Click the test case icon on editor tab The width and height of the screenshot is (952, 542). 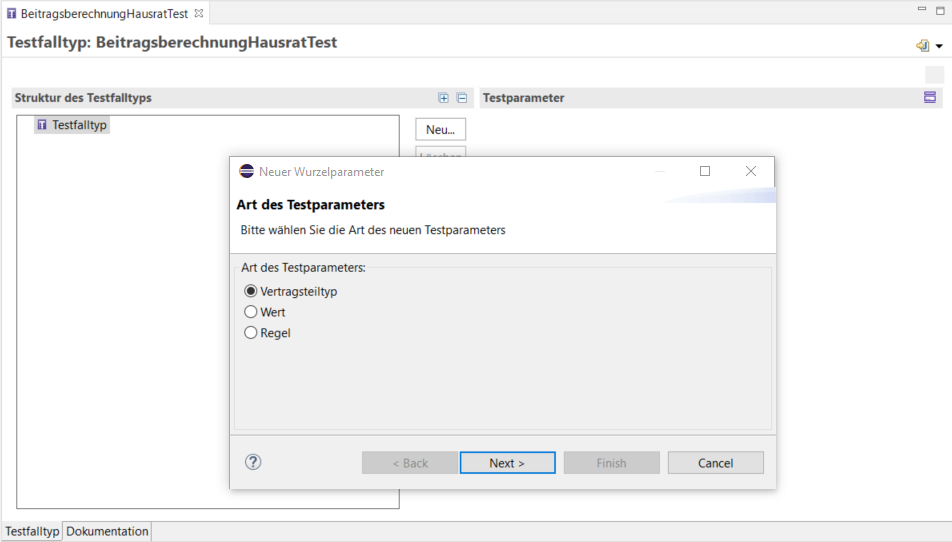click(x=12, y=13)
